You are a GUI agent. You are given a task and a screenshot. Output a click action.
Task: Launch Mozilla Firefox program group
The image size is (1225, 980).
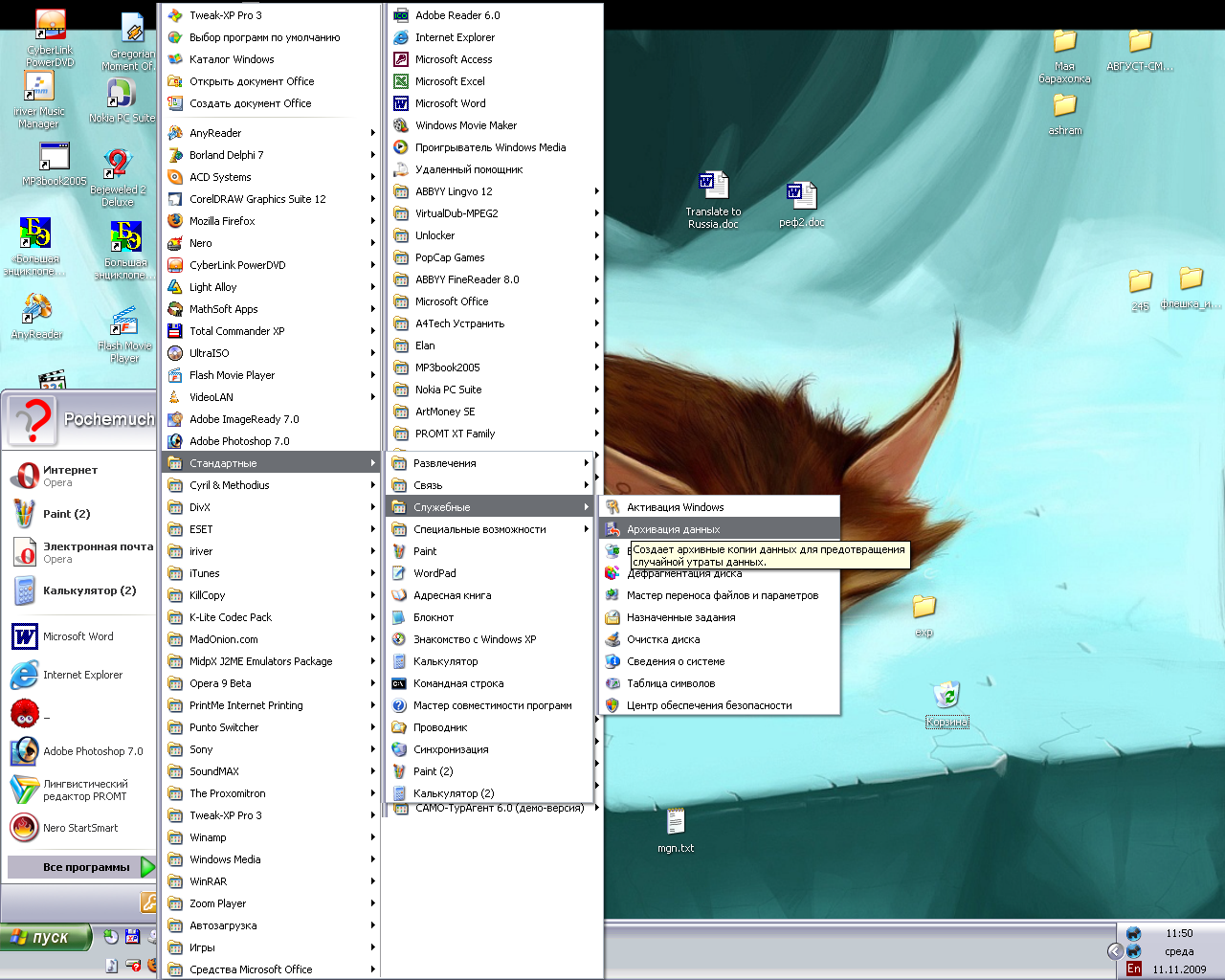(x=271, y=221)
